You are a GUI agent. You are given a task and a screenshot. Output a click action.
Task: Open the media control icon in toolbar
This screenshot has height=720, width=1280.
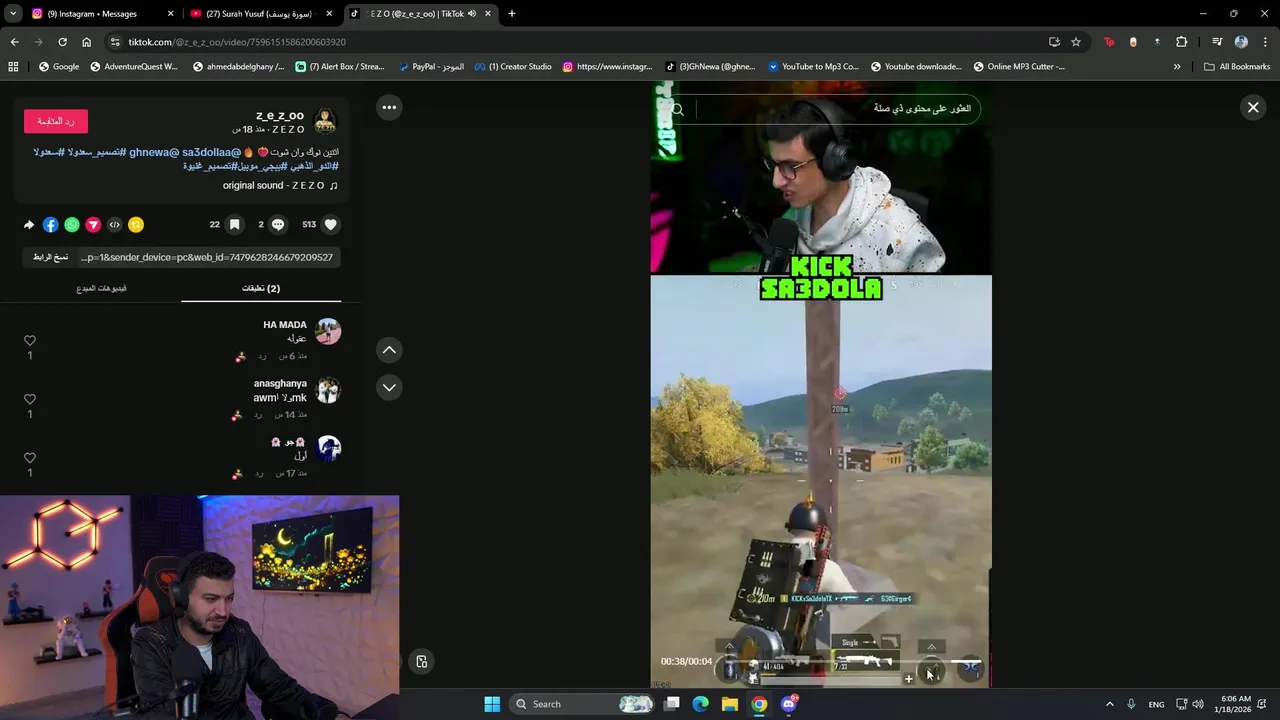(1217, 42)
